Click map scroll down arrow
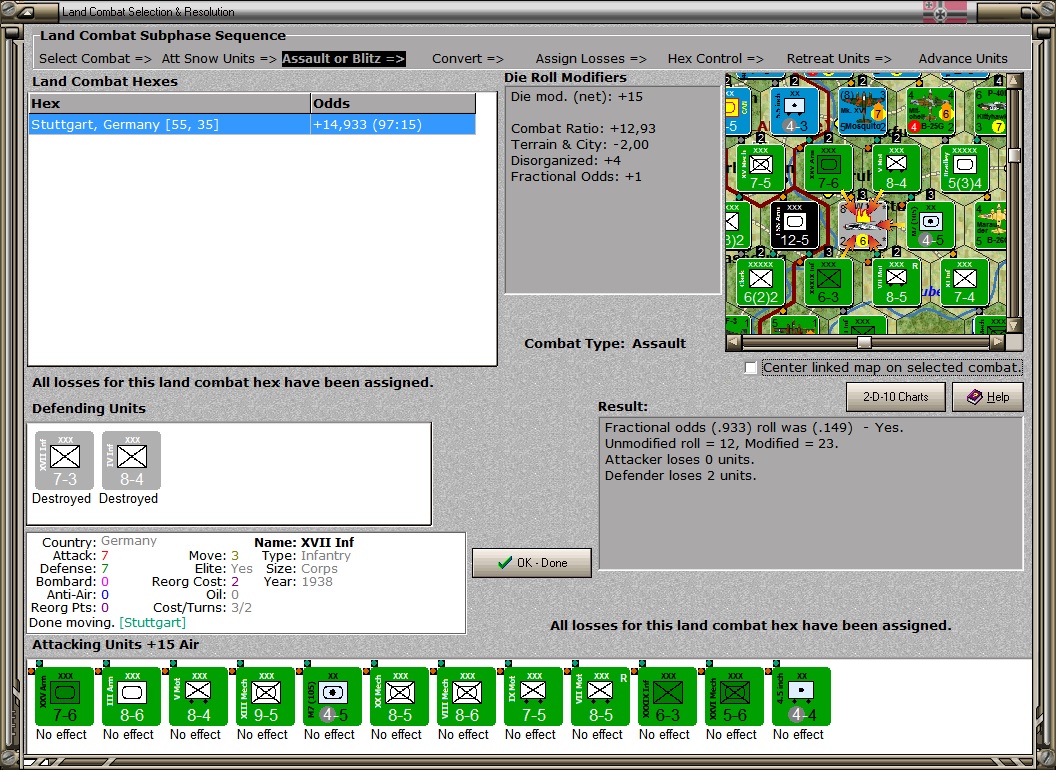Screen dimensions: 1056x770 tap(1014, 326)
